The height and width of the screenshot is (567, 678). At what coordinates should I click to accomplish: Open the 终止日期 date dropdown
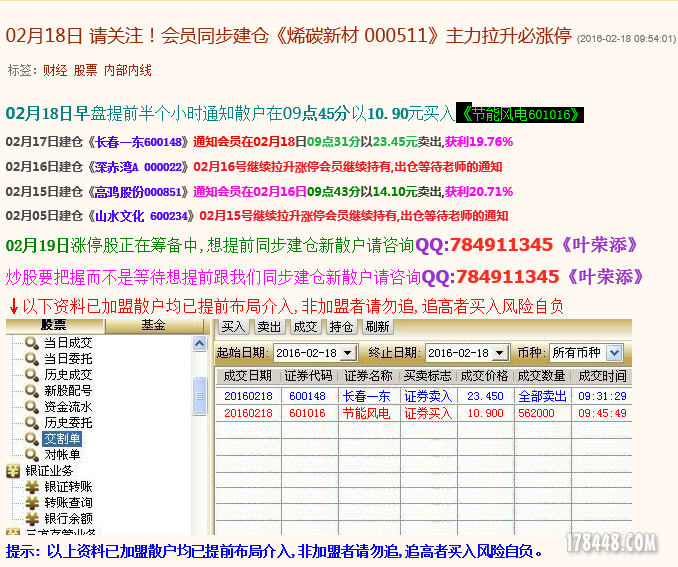pos(500,353)
